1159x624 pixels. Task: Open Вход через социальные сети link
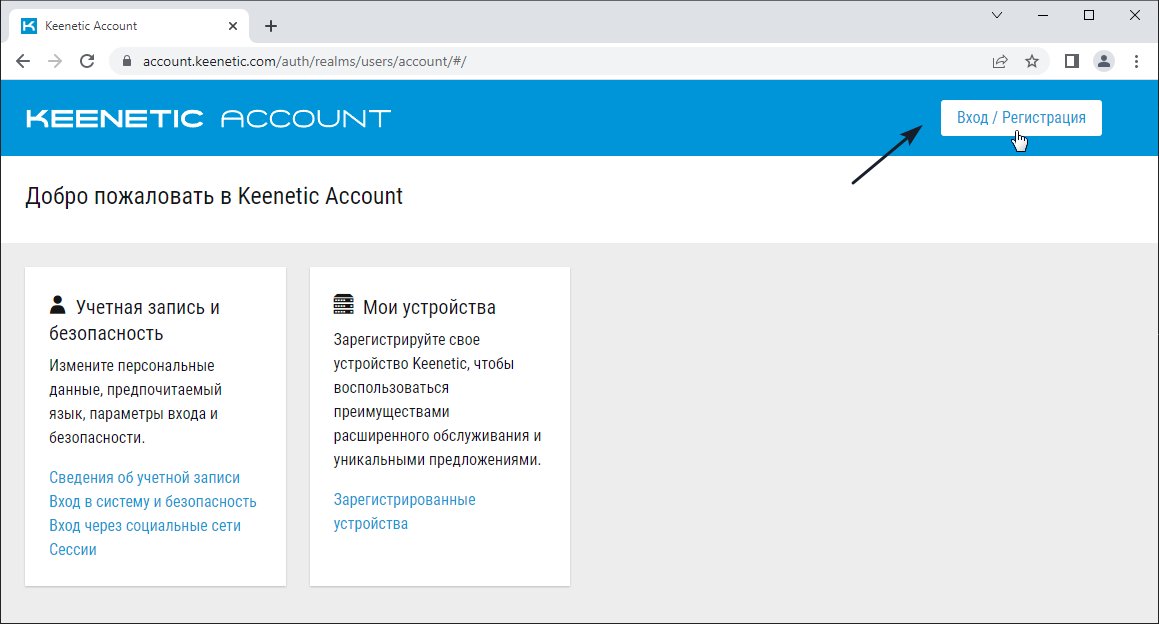coord(145,526)
